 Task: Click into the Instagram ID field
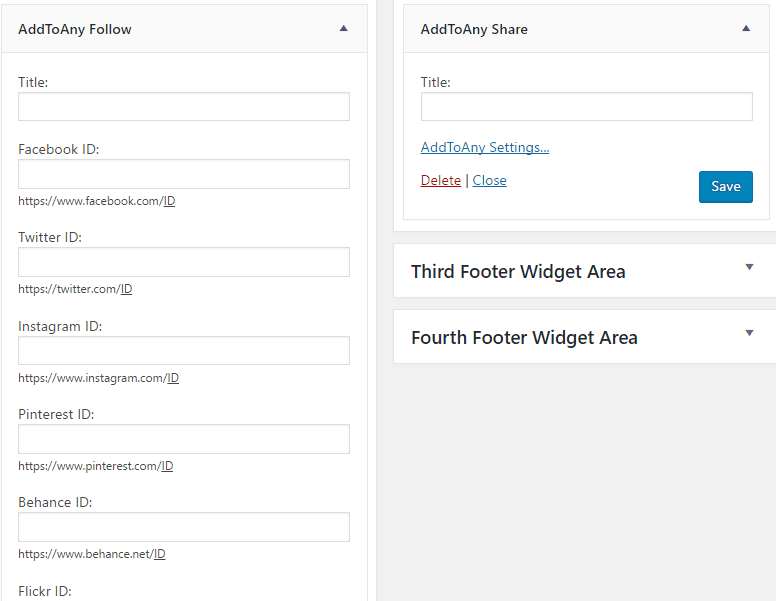coord(184,350)
